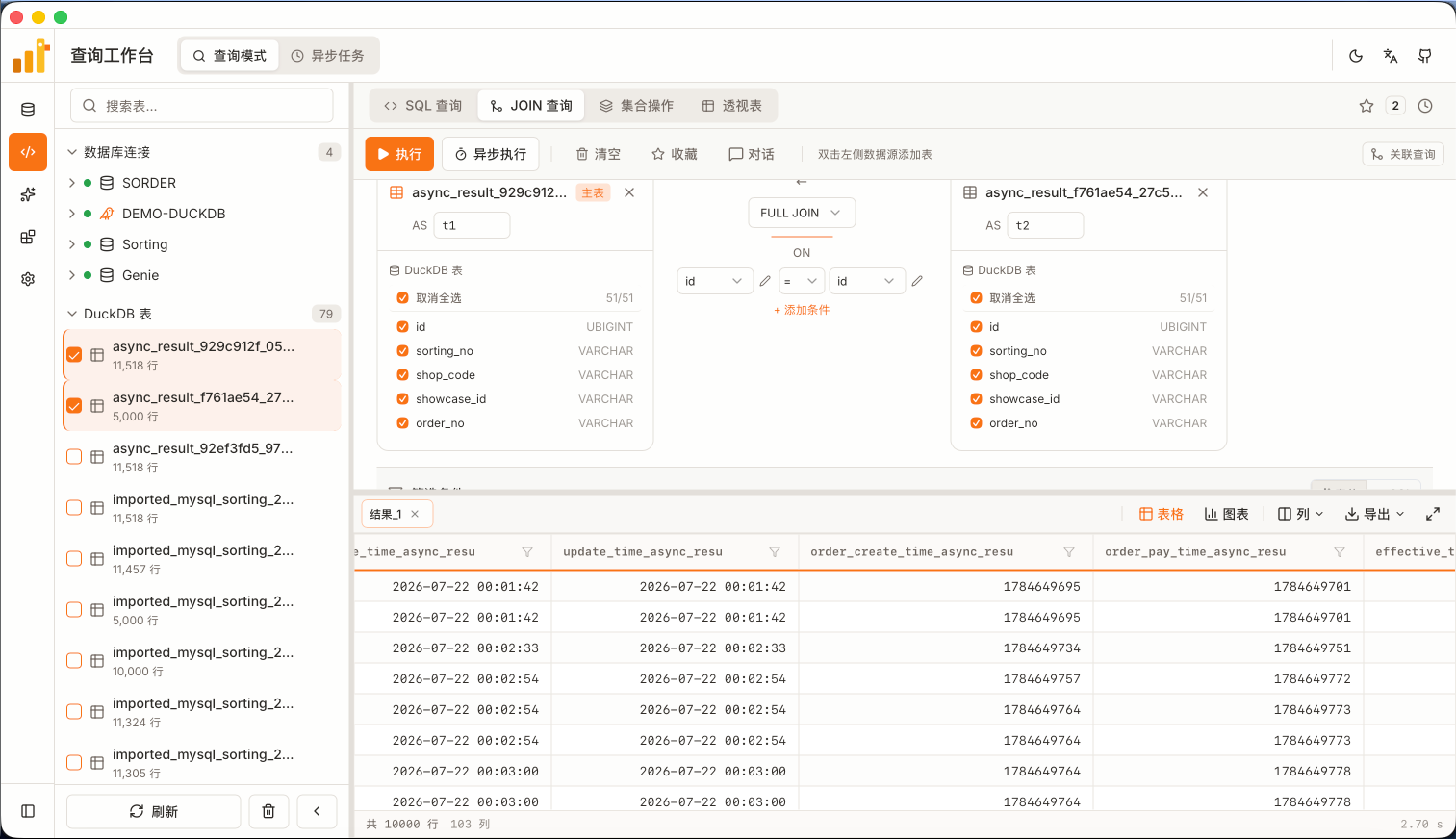Viewport: 1456px width, 839px height.
Task: Refresh table list with 刷新
Action: pyautogui.click(x=154, y=811)
